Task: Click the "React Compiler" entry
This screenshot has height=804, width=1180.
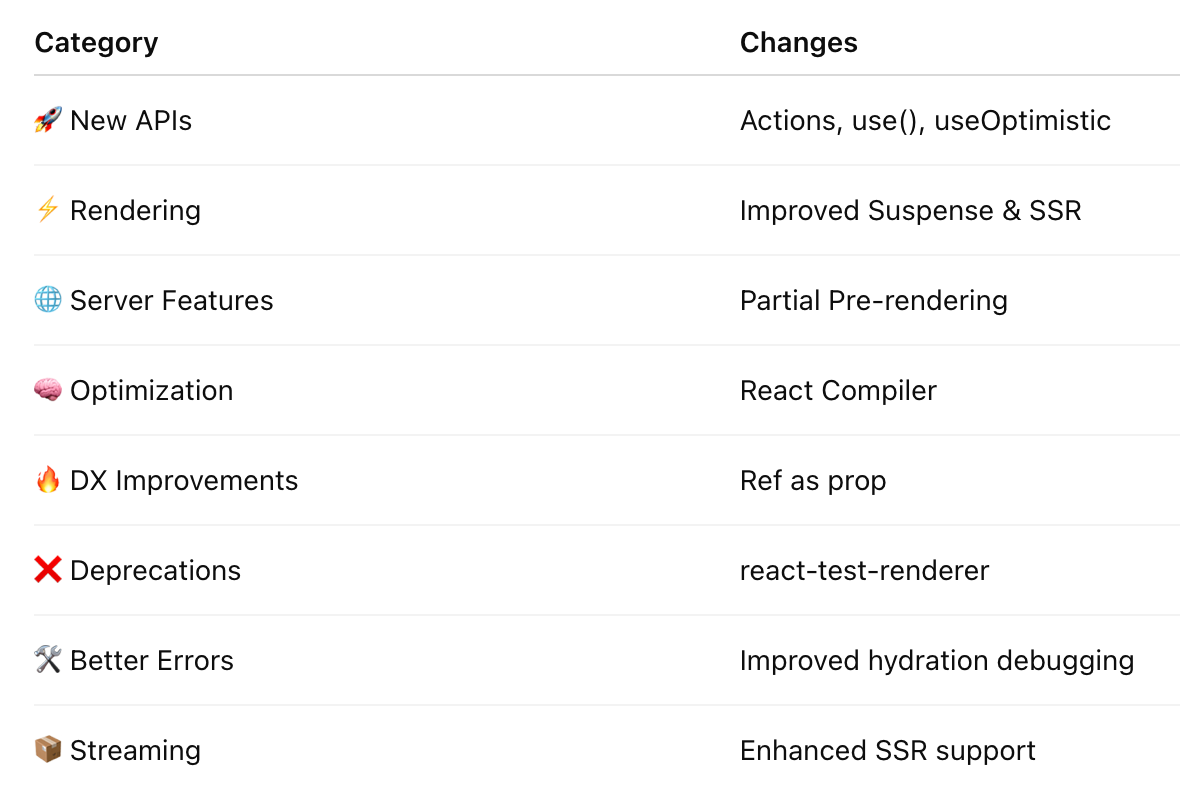Action: pyautogui.click(x=838, y=391)
